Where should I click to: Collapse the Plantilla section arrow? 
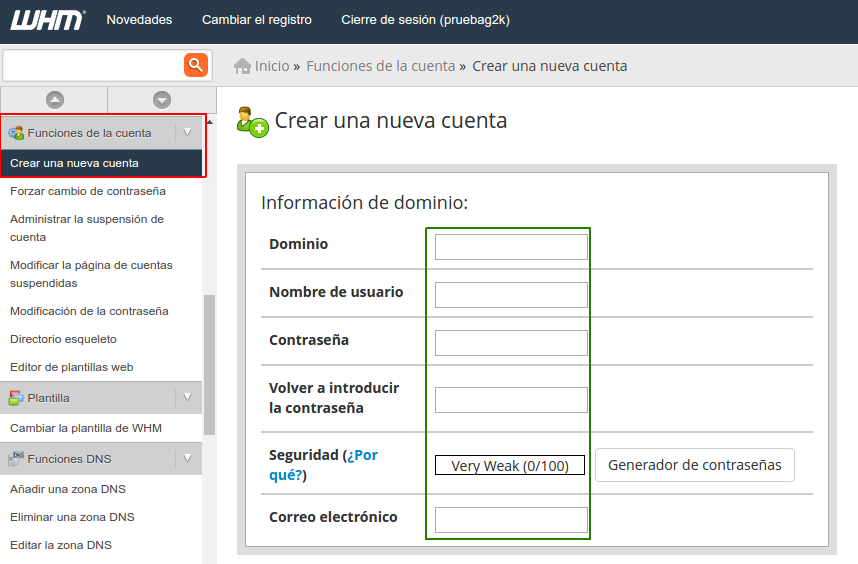pos(188,398)
